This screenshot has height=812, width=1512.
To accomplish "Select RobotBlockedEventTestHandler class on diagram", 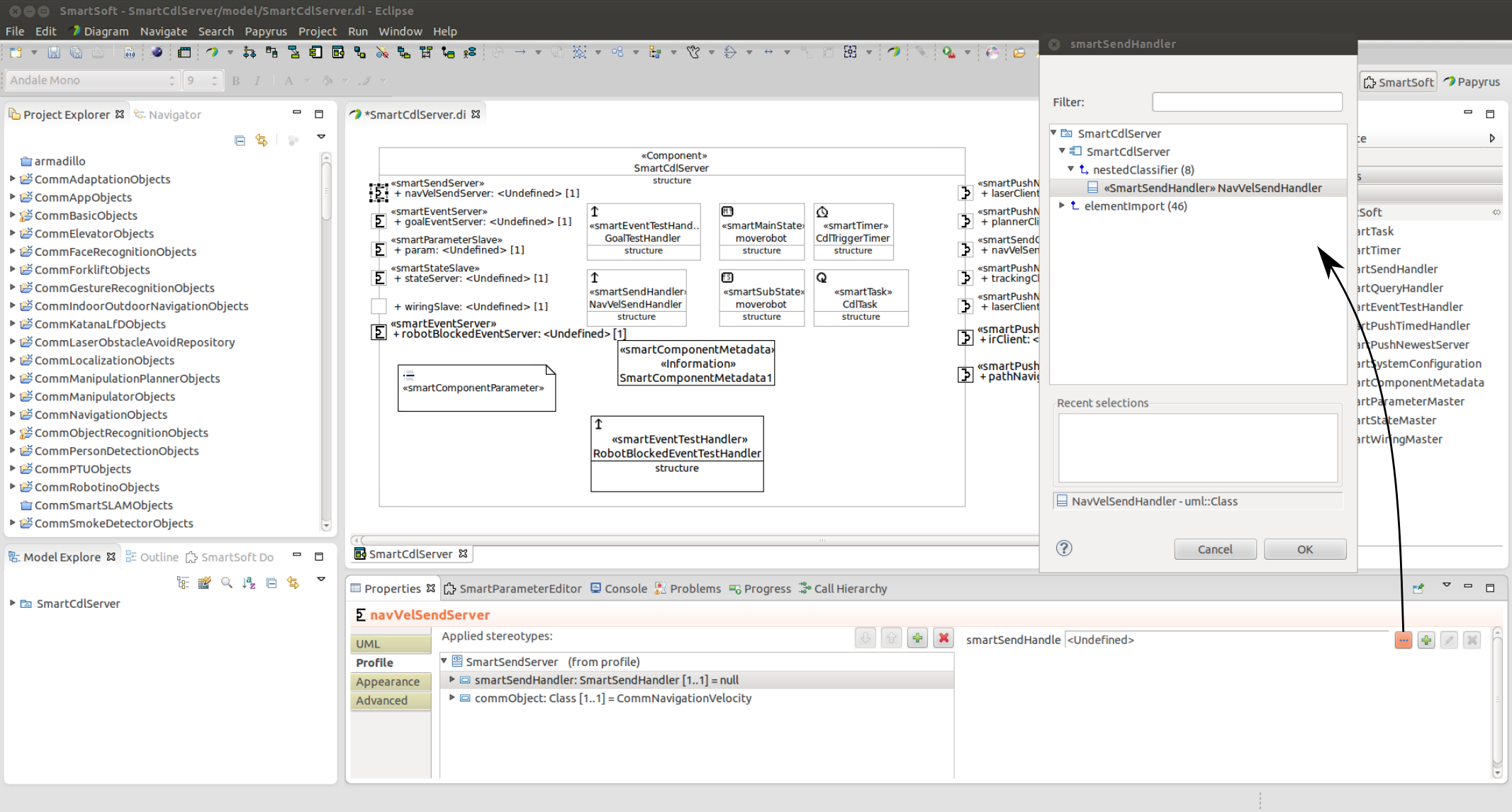I will pyautogui.click(x=677, y=453).
